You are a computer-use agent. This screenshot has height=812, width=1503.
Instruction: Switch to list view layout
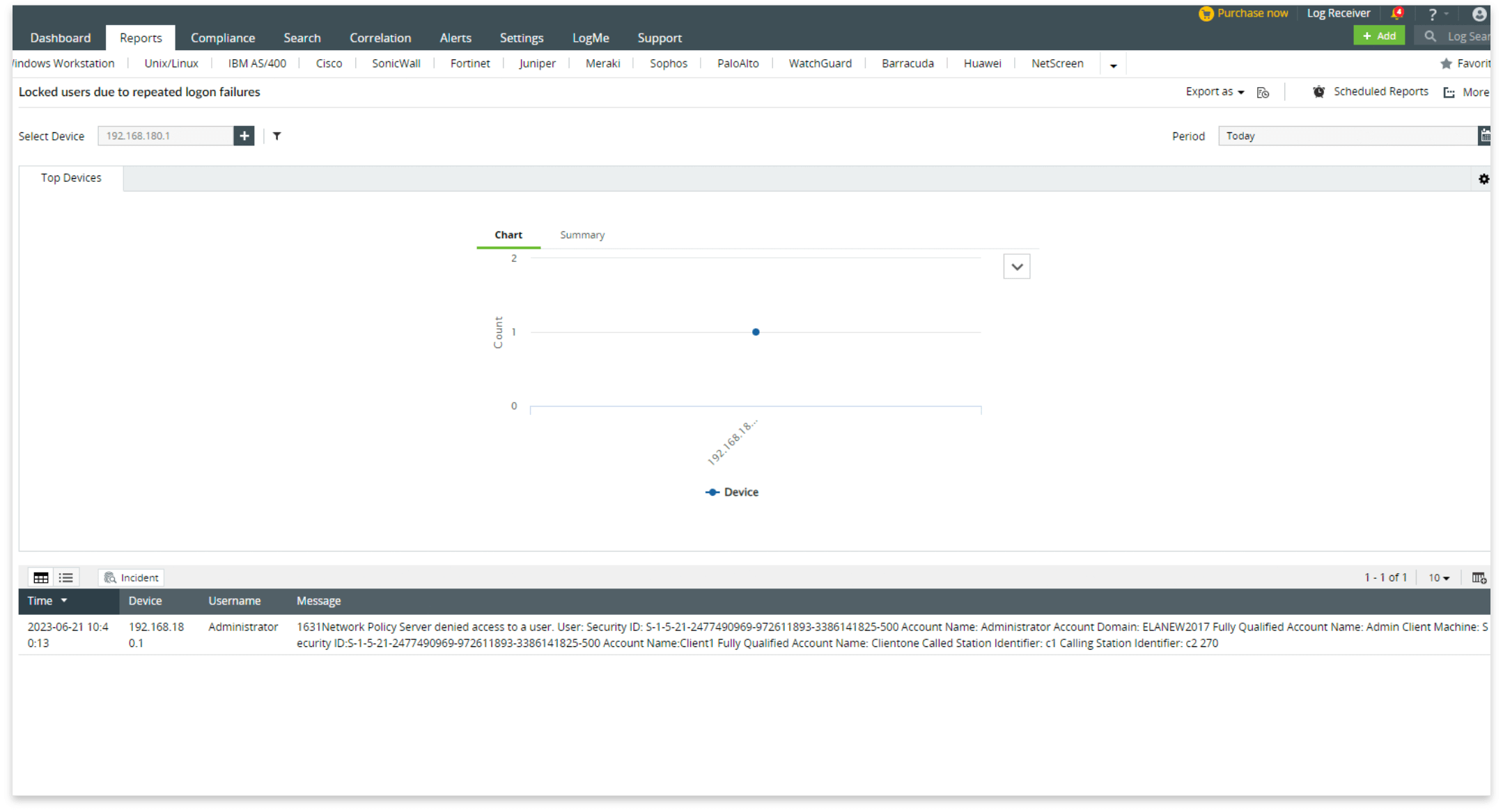pyautogui.click(x=66, y=578)
